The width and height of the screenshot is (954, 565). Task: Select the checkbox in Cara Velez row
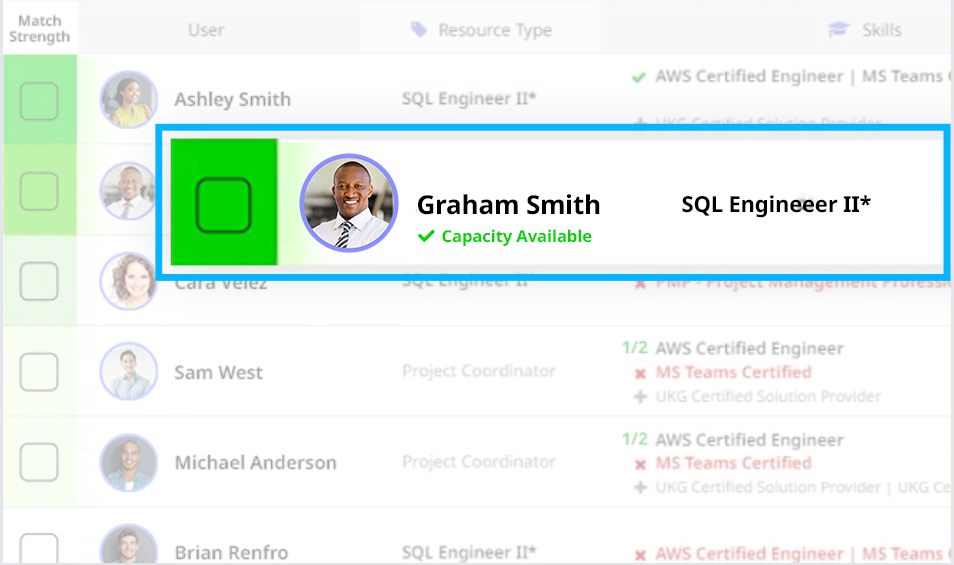point(39,281)
